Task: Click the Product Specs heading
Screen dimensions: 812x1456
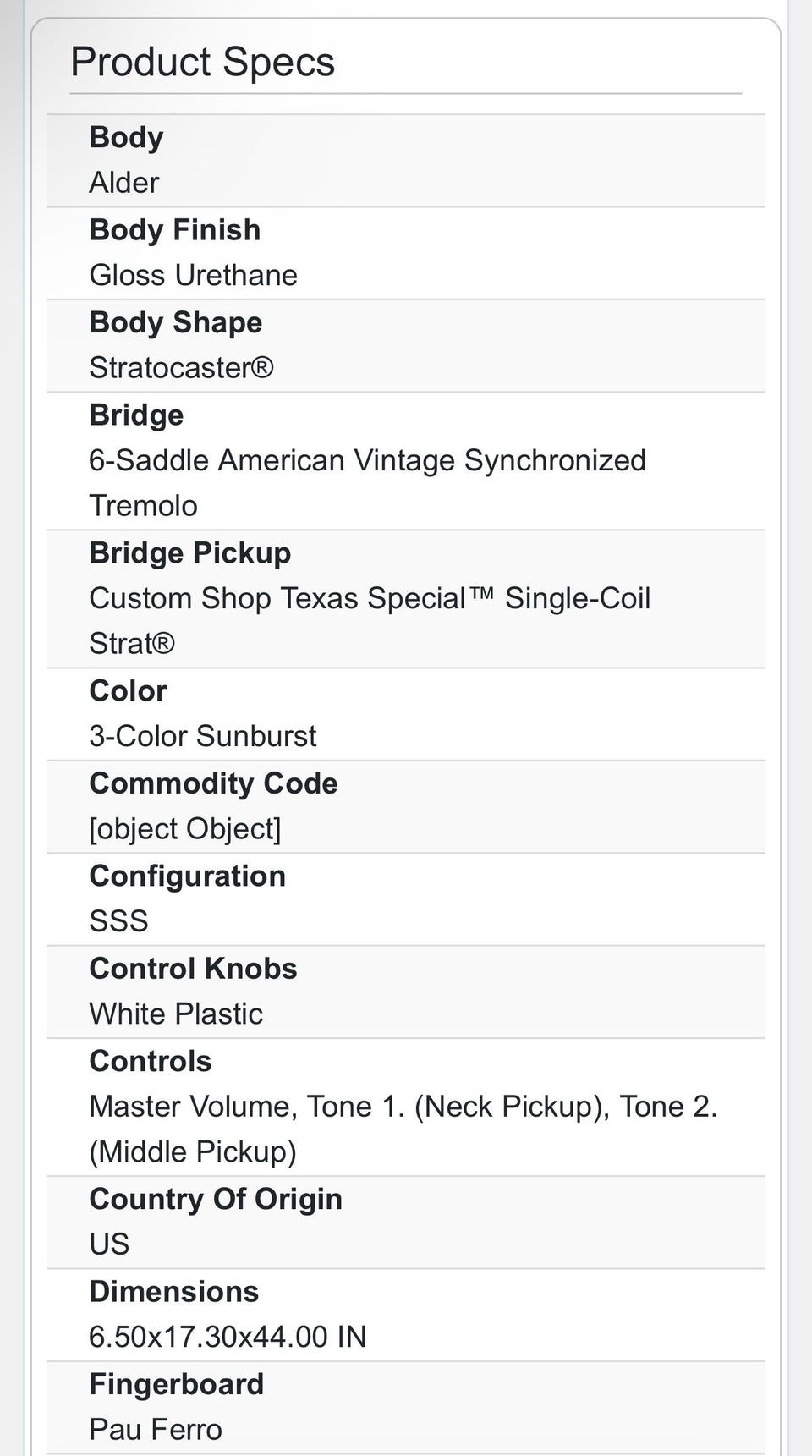Action: (x=202, y=62)
